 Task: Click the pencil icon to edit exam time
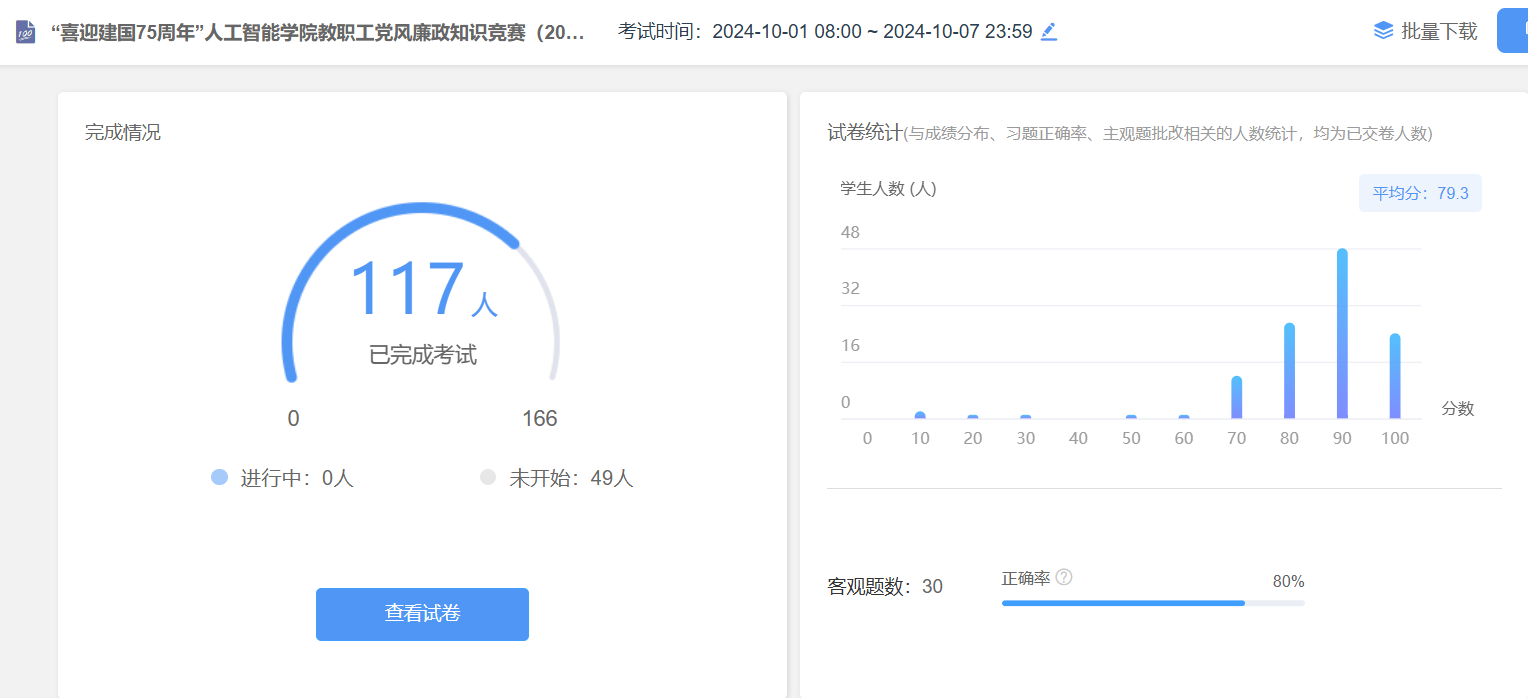tap(1048, 32)
